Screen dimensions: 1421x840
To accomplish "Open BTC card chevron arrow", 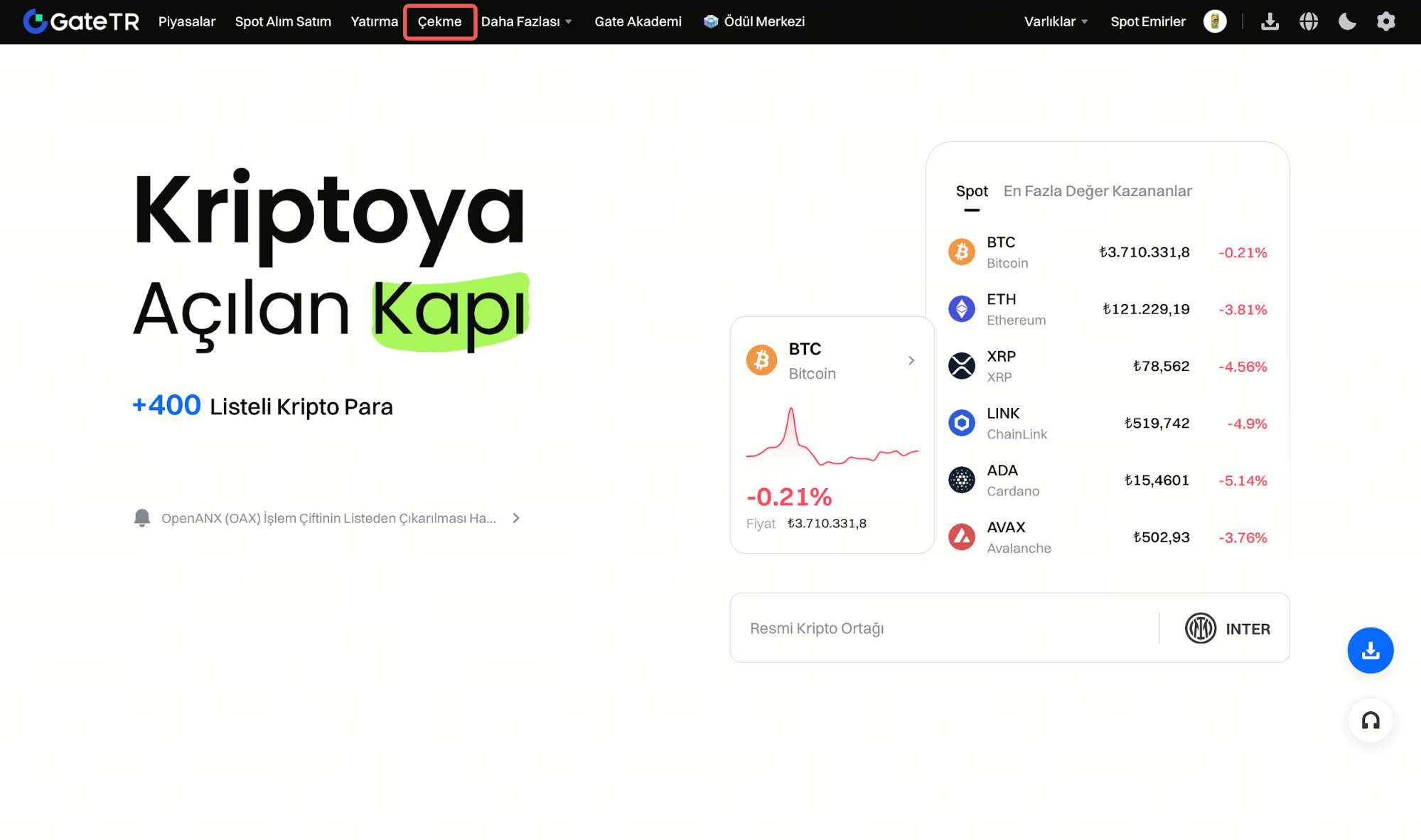I will (911, 360).
